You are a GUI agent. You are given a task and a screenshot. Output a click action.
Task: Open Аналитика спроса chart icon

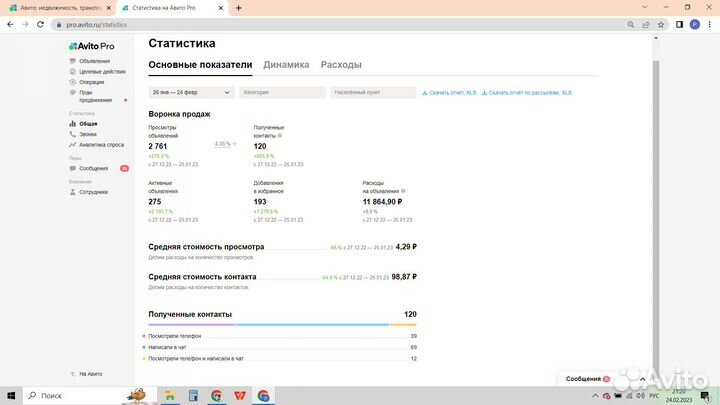click(73, 145)
